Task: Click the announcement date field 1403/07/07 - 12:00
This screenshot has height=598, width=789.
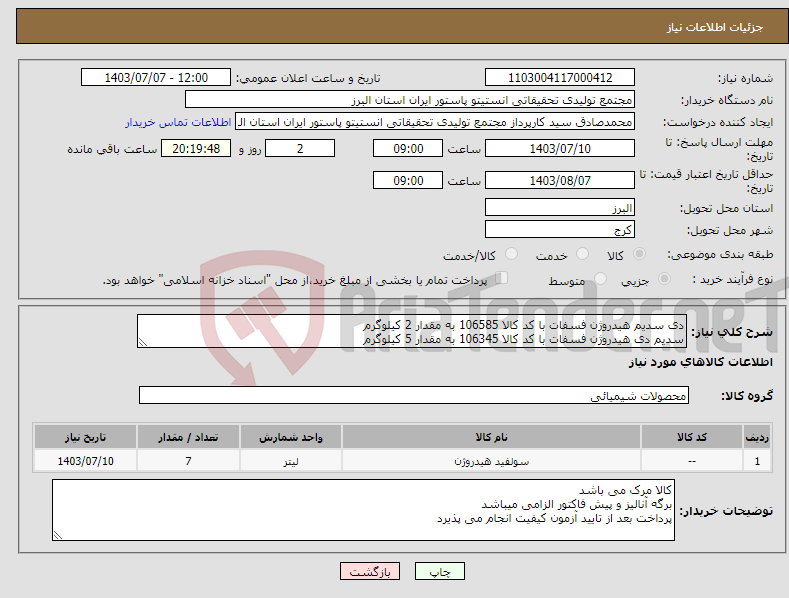Action: click(156, 78)
